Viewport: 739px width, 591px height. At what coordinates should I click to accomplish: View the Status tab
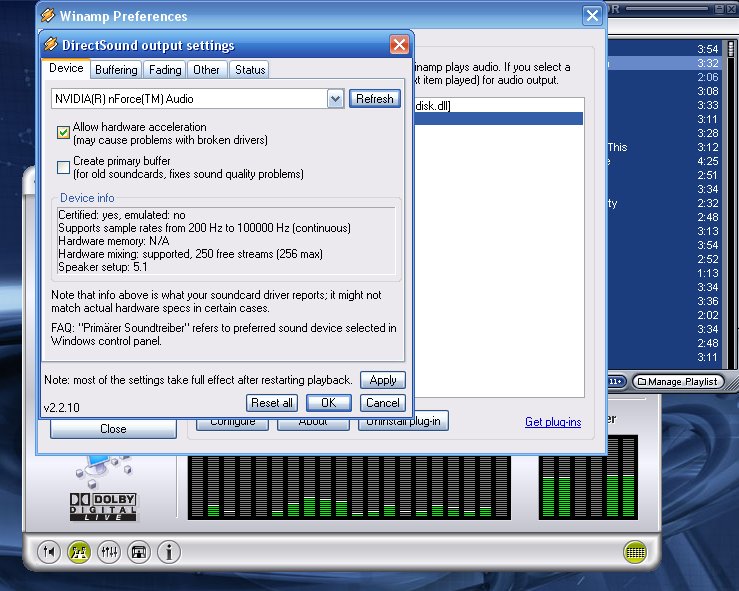[x=250, y=70]
